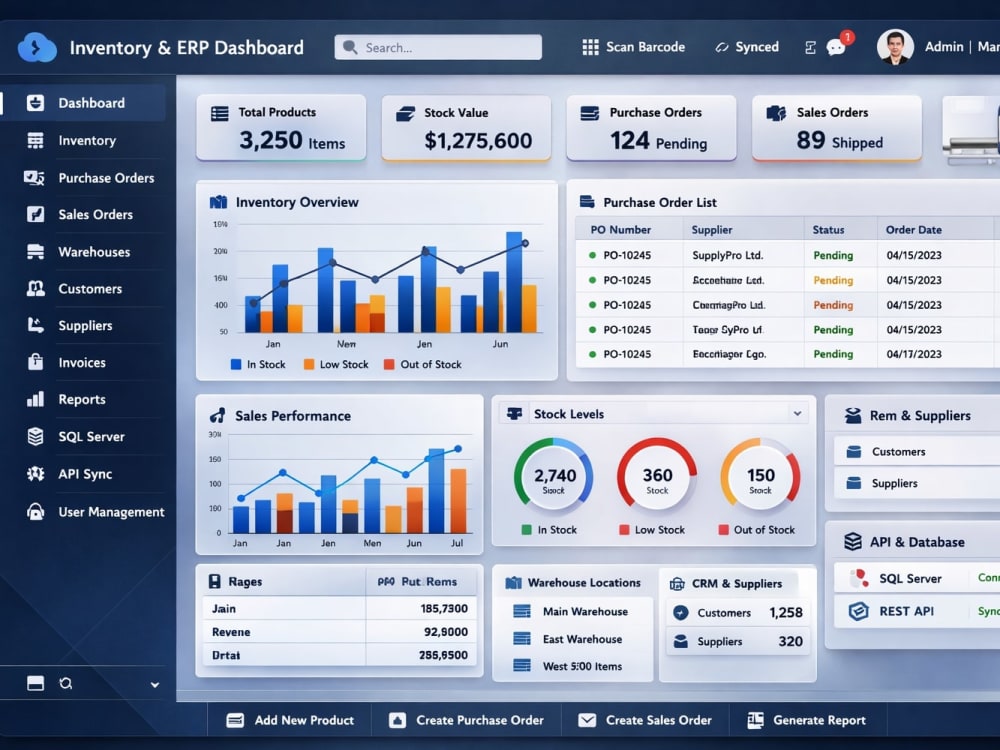Open CRM Customers count 1,258 row
Image resolution: width=1000 pixels, height=750 pixels.
(739, 613)
